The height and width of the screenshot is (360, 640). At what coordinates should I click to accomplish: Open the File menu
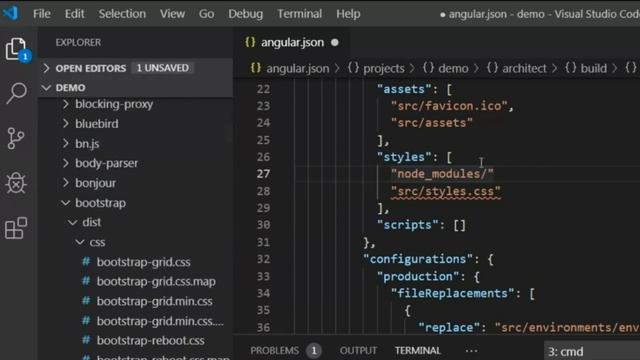[42, 13]
